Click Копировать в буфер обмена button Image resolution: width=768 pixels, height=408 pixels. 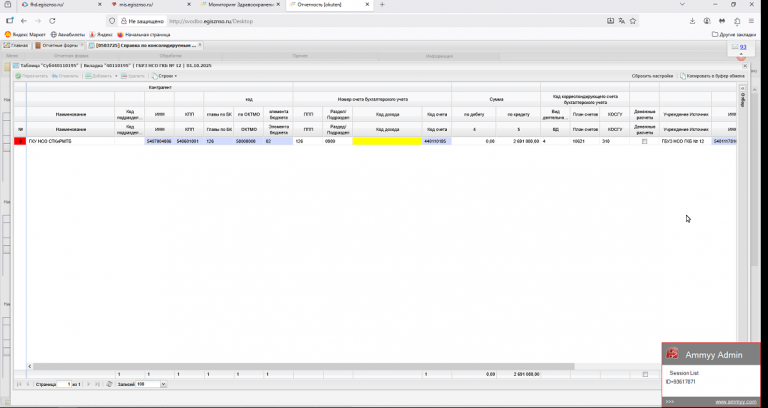click(x=712, y=76)
